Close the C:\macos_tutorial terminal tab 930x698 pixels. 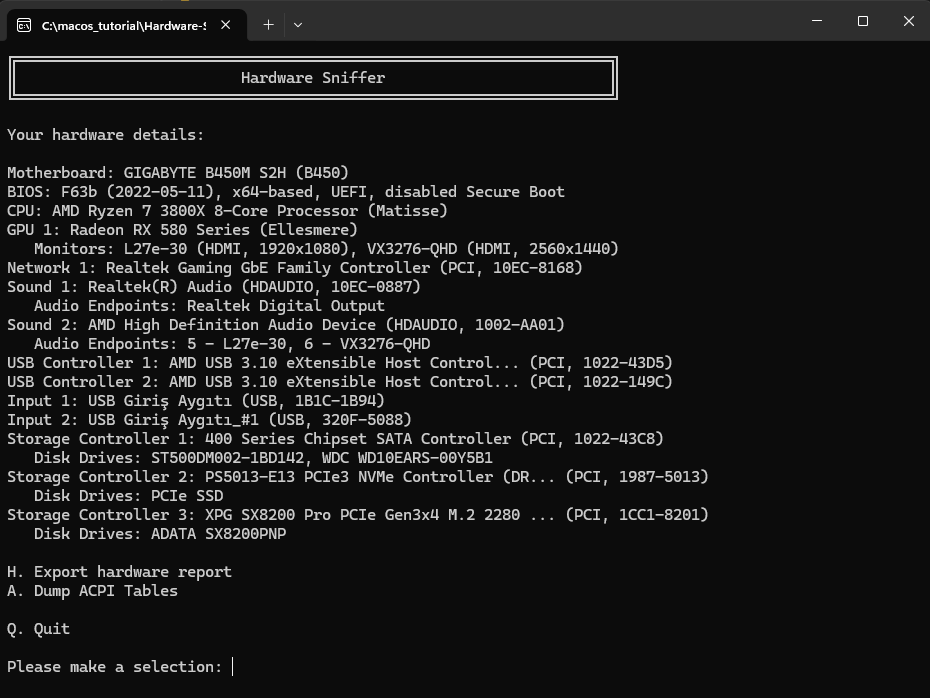227,25
